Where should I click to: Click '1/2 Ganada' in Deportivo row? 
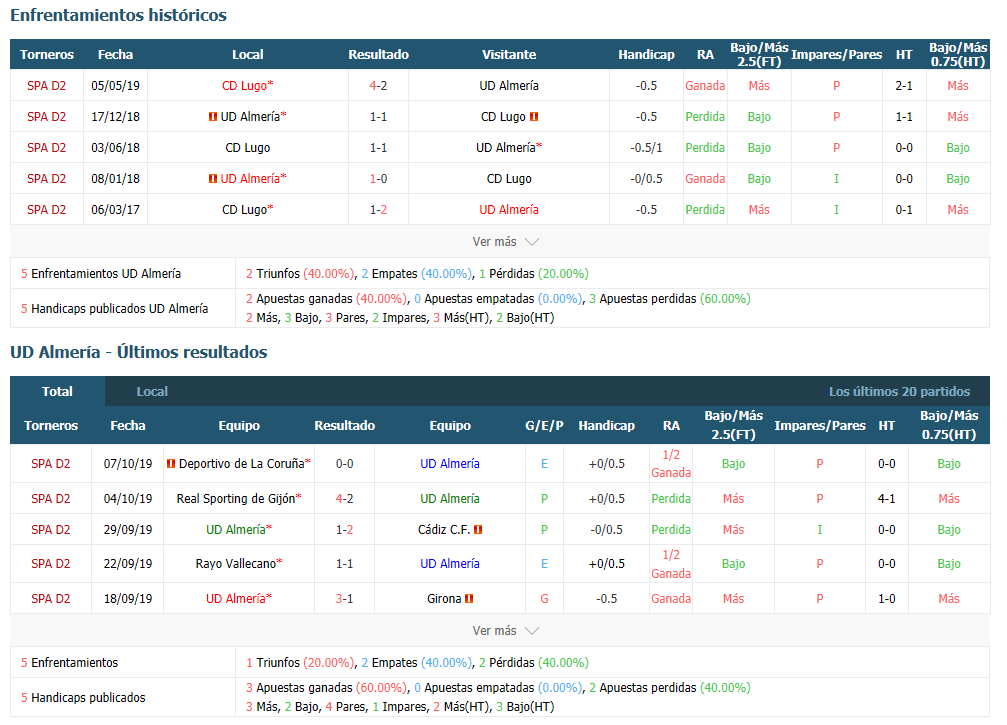pyautogui.click(x=671, y=464)
